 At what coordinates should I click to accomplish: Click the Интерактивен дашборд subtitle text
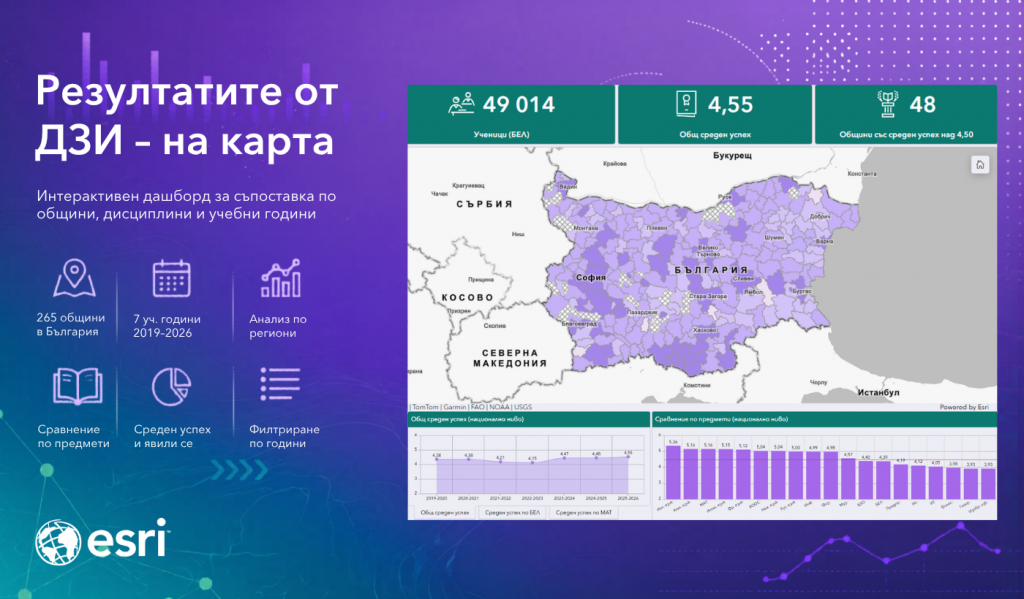point(186,204)
